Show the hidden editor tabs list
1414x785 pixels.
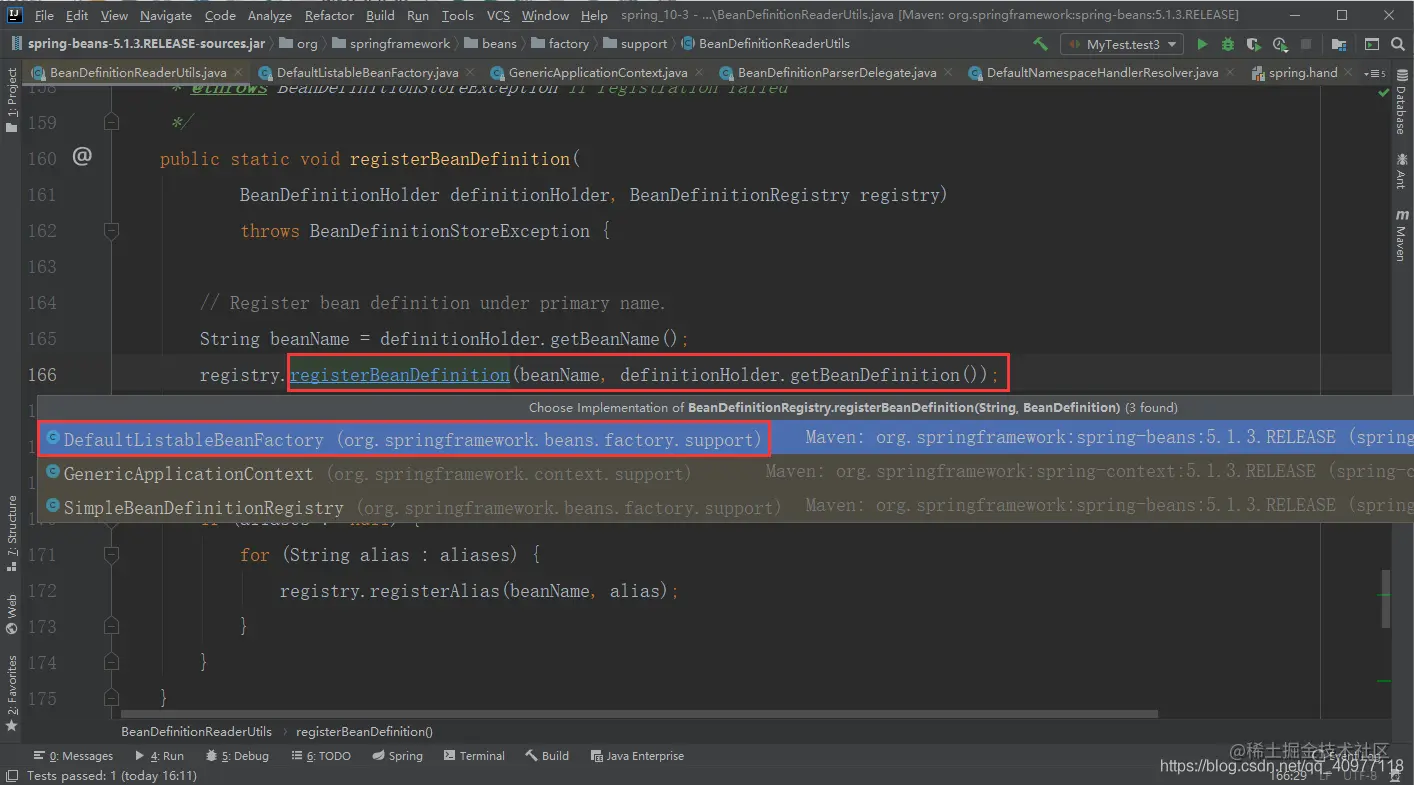coord(1375,73)
